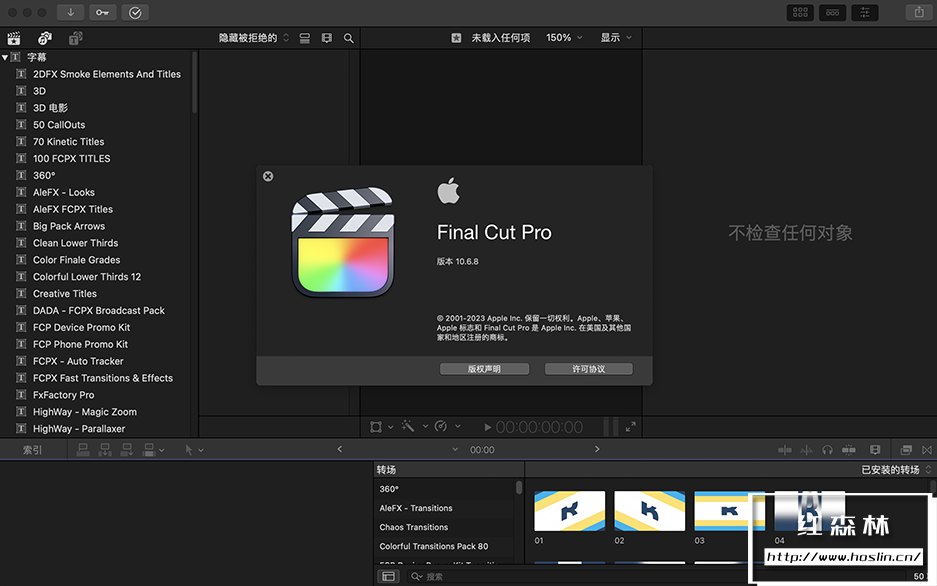This screenshot has width=937, height=586.
Task: Select 70 Kinetic Titles in the sidebar
Action: point(68,142)
